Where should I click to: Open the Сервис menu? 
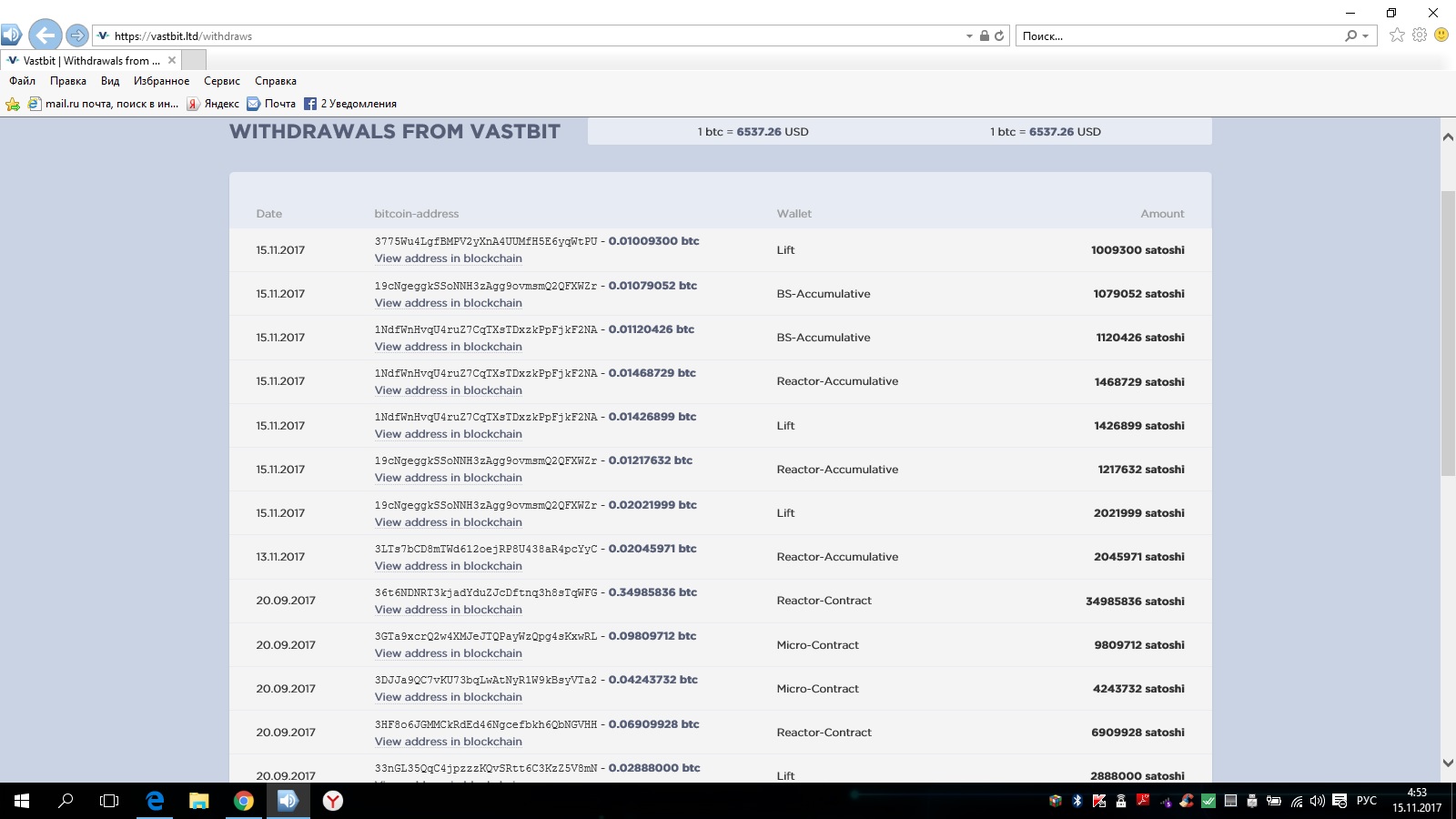(x=222, y=81)
